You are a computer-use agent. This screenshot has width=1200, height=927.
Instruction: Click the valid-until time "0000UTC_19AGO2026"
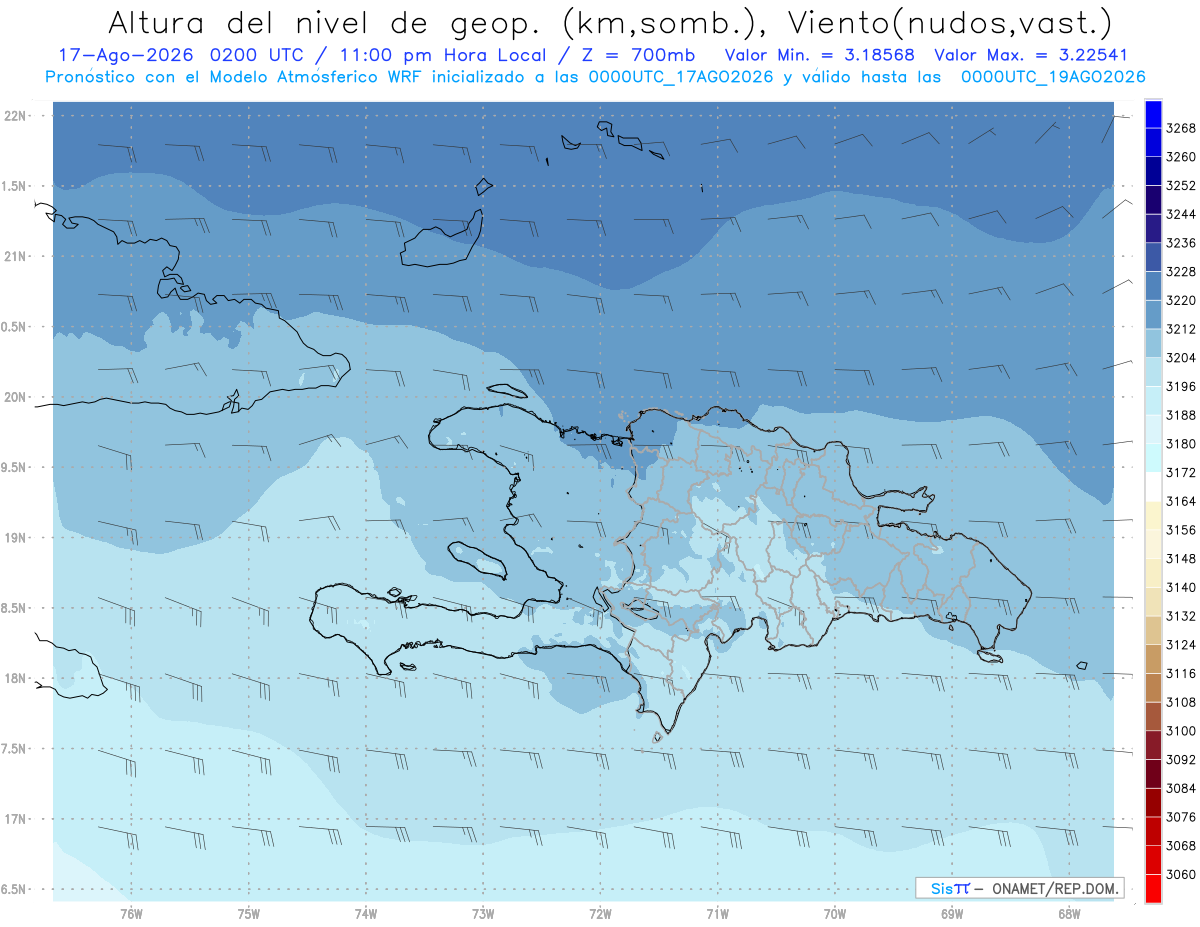(x=1053, y=76)
